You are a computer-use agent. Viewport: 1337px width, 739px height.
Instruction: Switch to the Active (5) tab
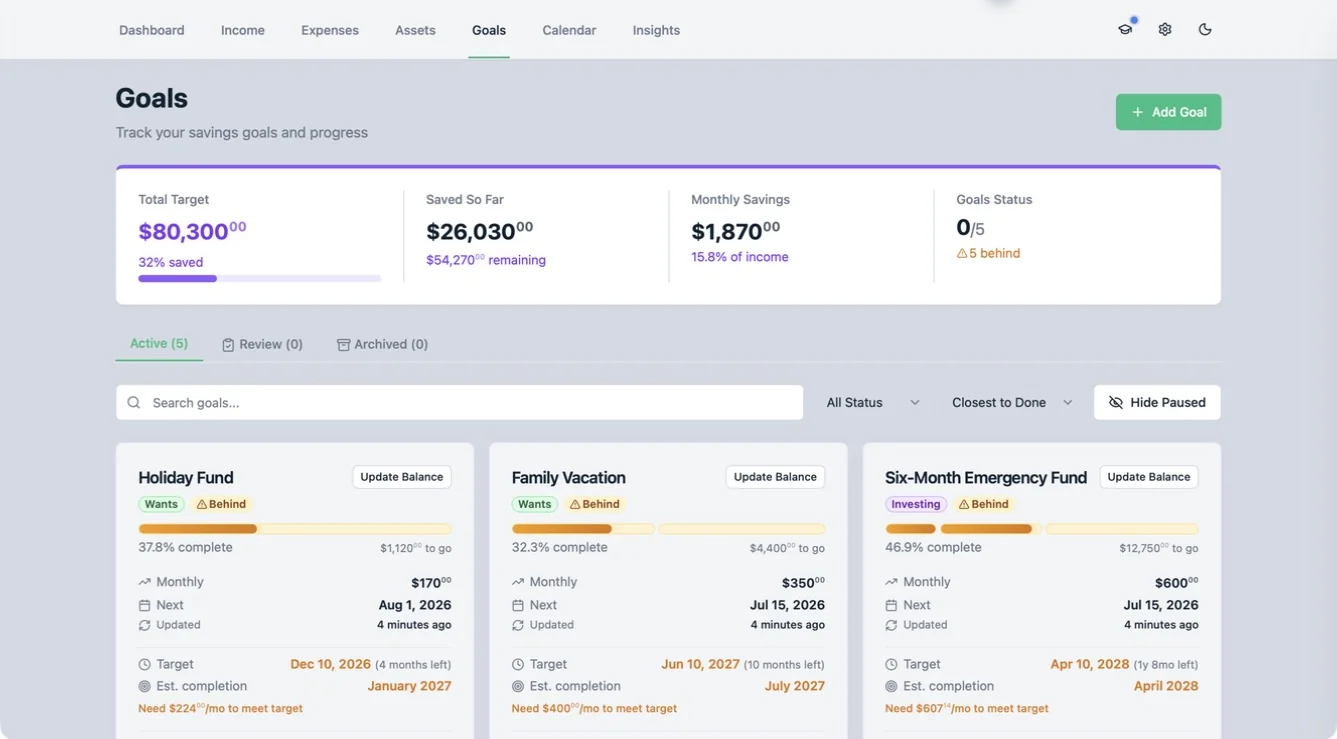click(x=159, y=344)
